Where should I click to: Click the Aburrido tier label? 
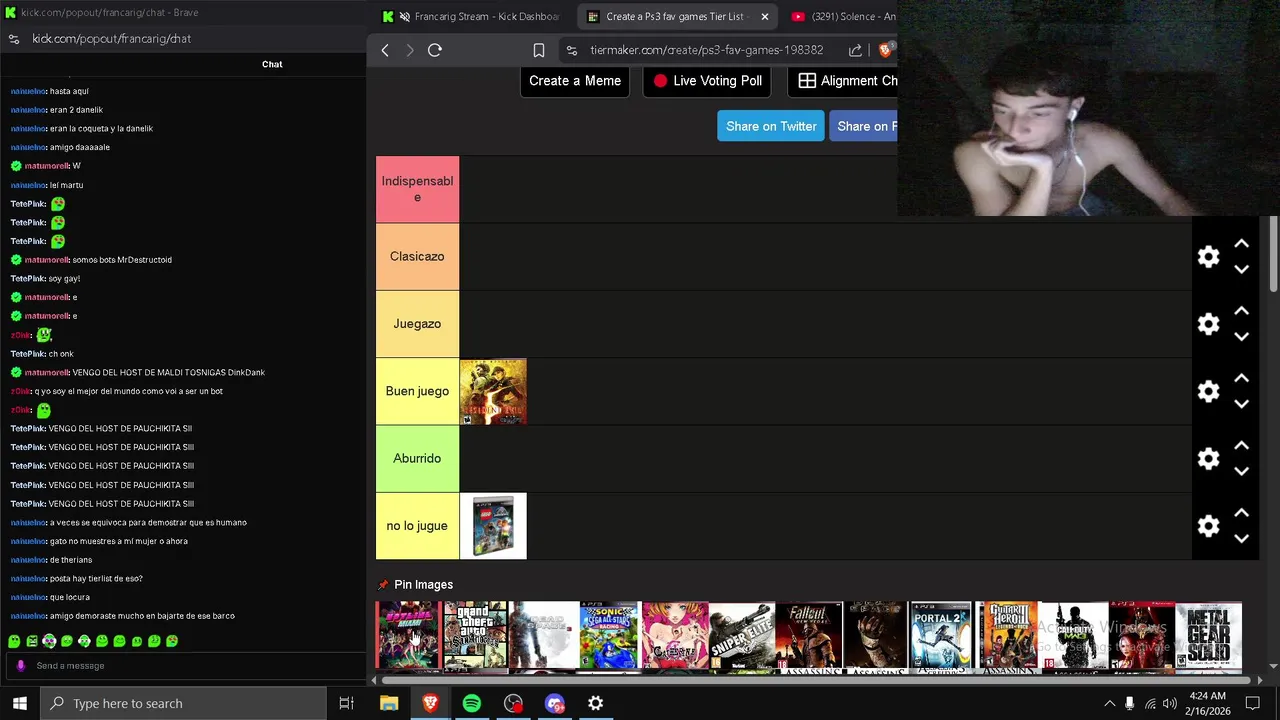417,459
